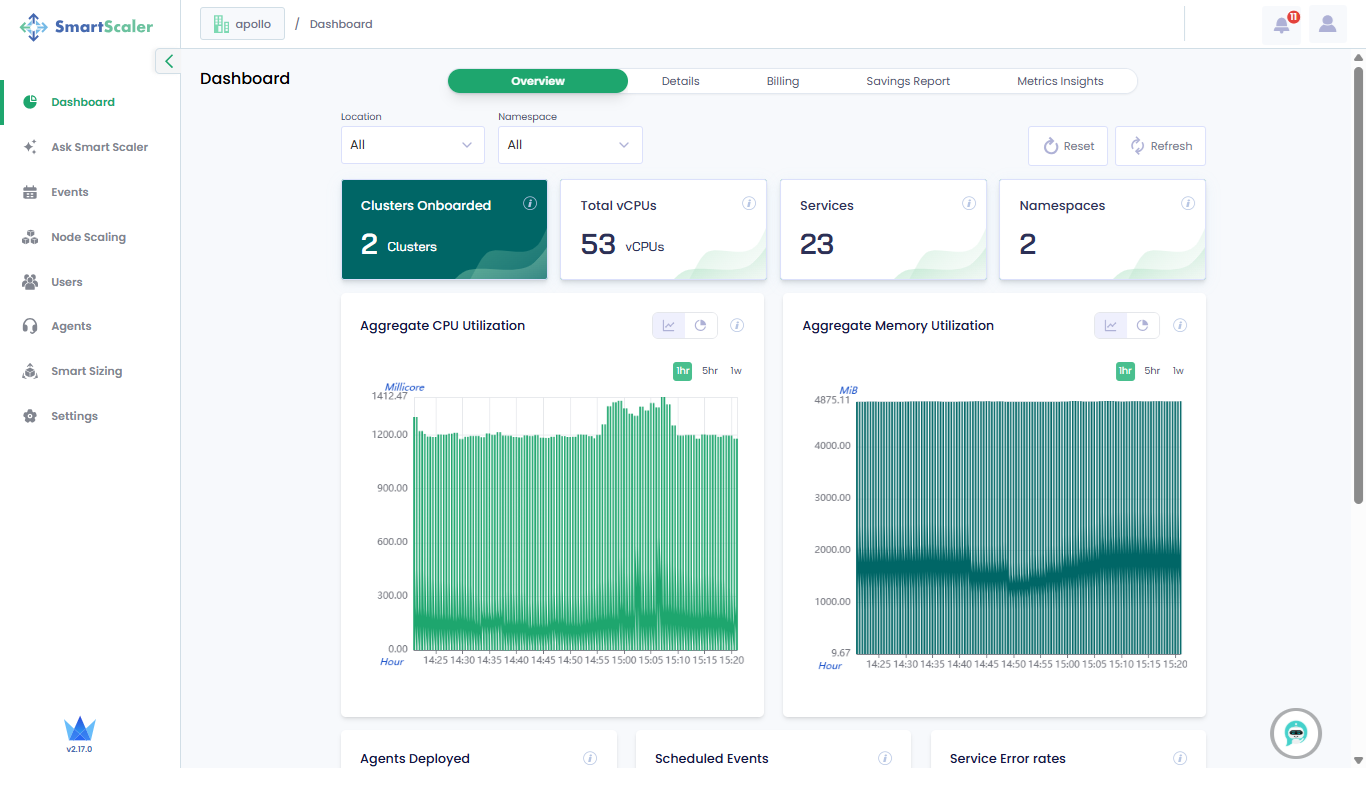1366x787 pixels.
Task: Collapse the left sidebar
Action: coord(168,61)
